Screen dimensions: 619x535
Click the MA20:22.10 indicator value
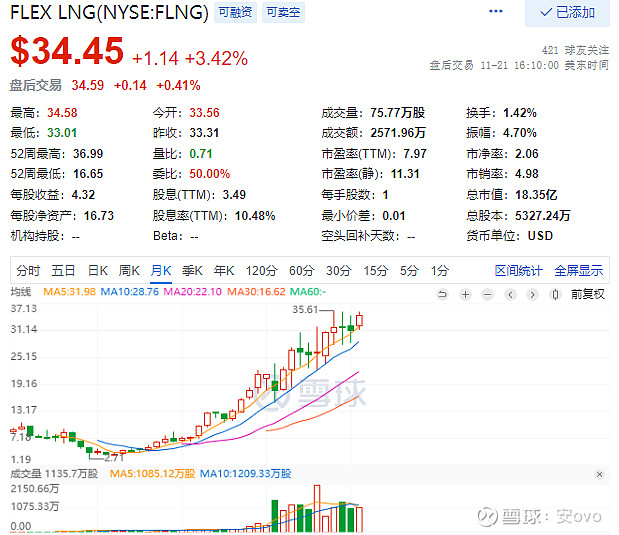pyautogui.click(x=193, y=292)
